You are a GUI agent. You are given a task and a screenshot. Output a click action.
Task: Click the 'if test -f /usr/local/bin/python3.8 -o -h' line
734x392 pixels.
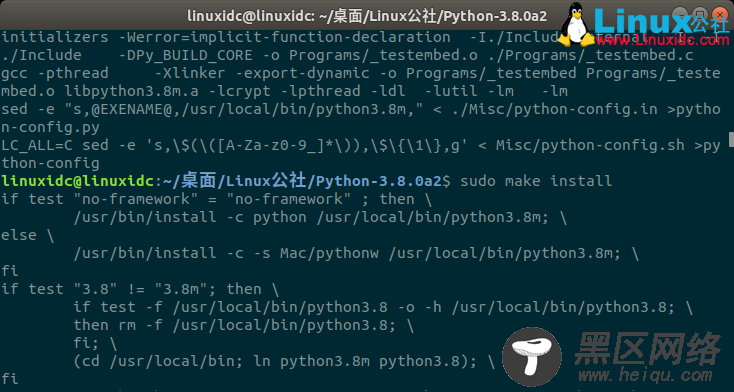383,307
